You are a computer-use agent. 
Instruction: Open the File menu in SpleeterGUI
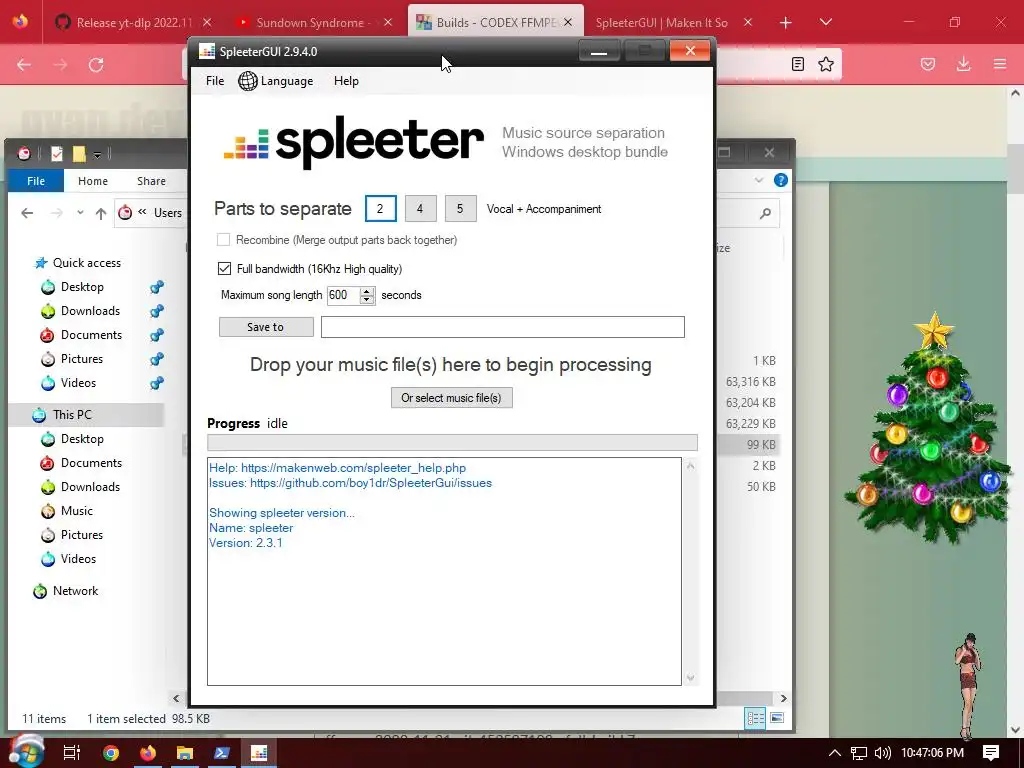coord(215,81)
